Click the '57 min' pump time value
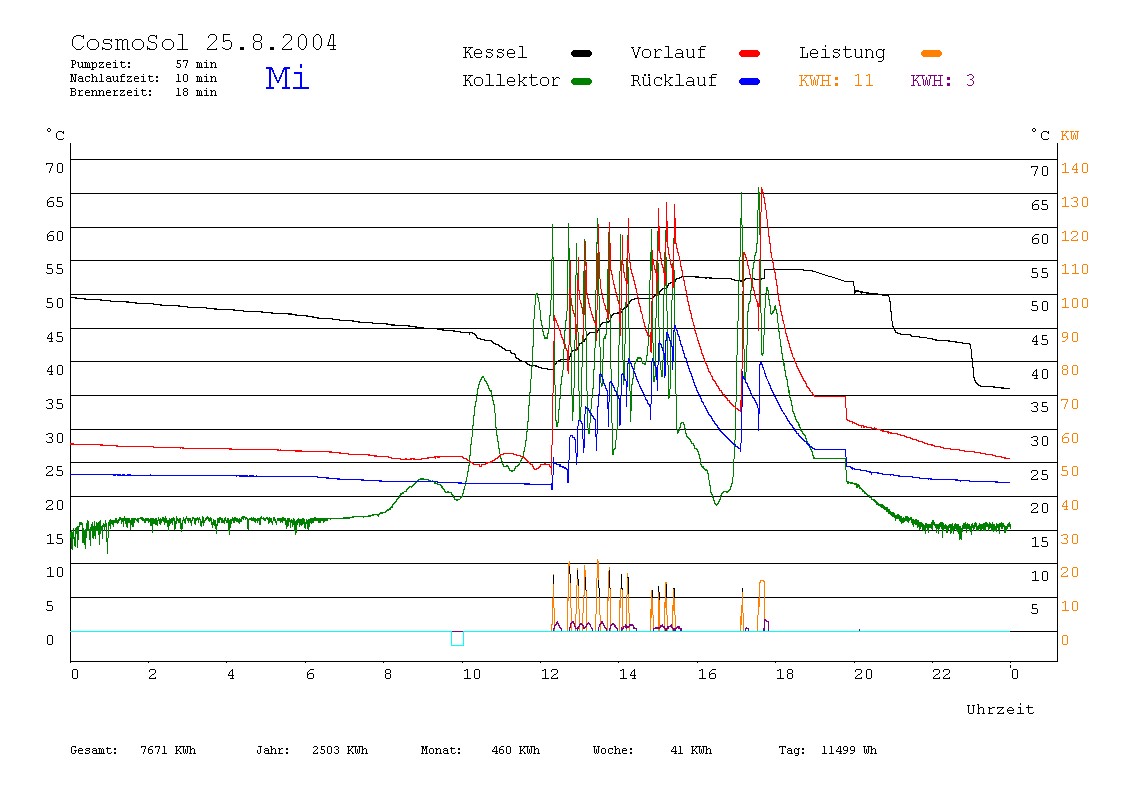Screen dimensions: 1148x812 coord(195,64)
